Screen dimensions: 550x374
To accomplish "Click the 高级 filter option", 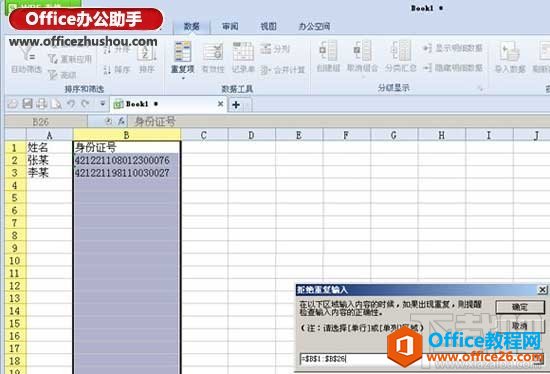I will 62,75.
